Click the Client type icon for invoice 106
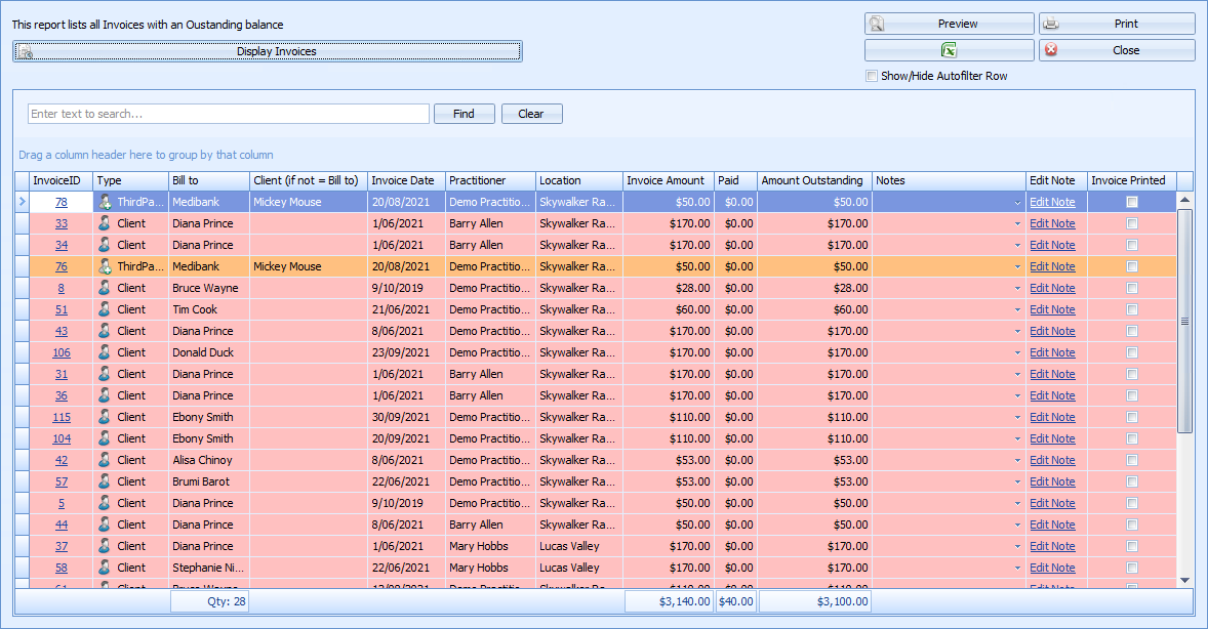The image size is (1208, 629). (x=104, y=352)
